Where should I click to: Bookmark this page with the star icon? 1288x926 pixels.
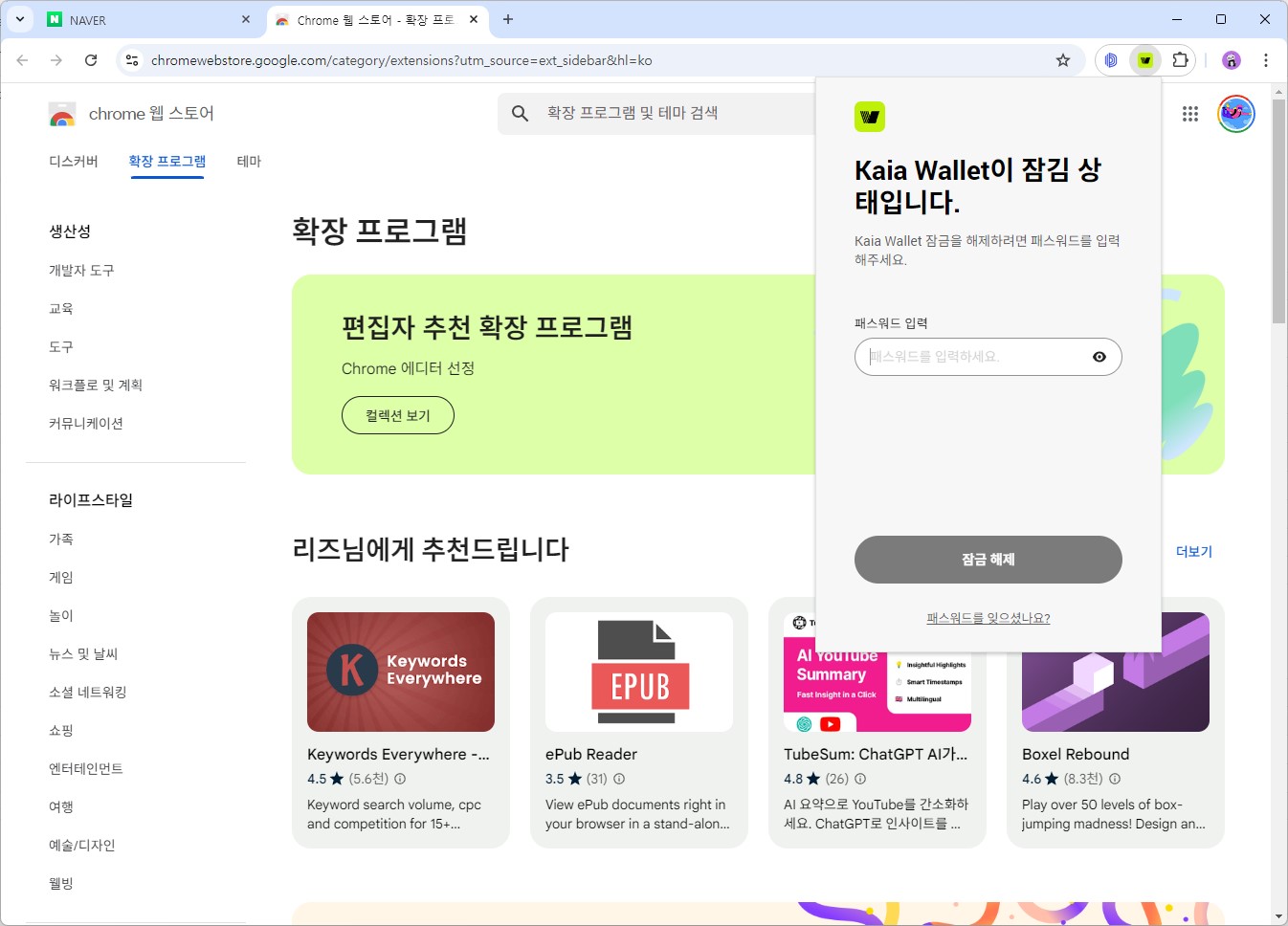pyautogui.click(x=1062, y=60)
